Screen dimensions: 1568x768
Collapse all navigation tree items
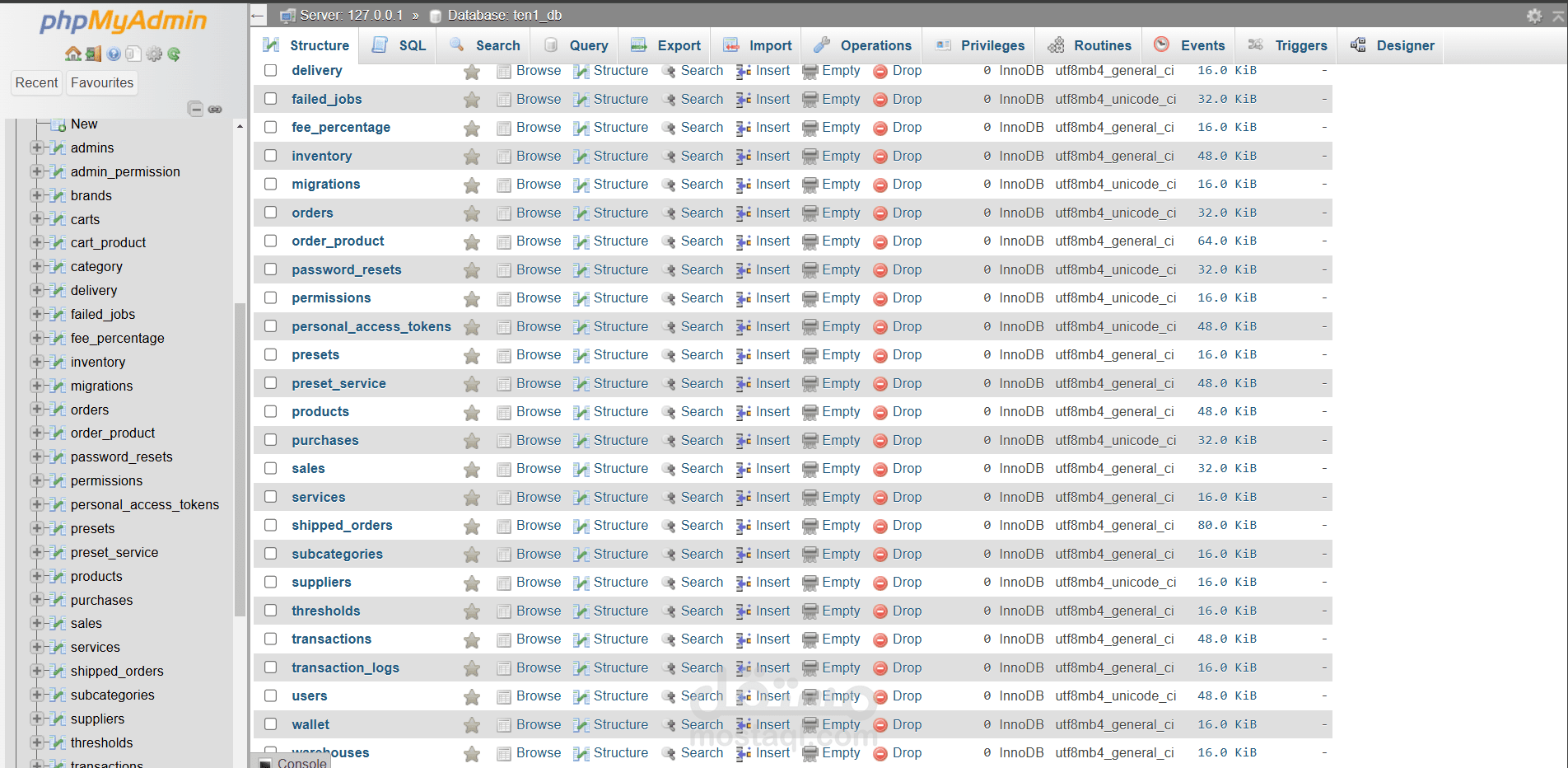pos(195,109)
